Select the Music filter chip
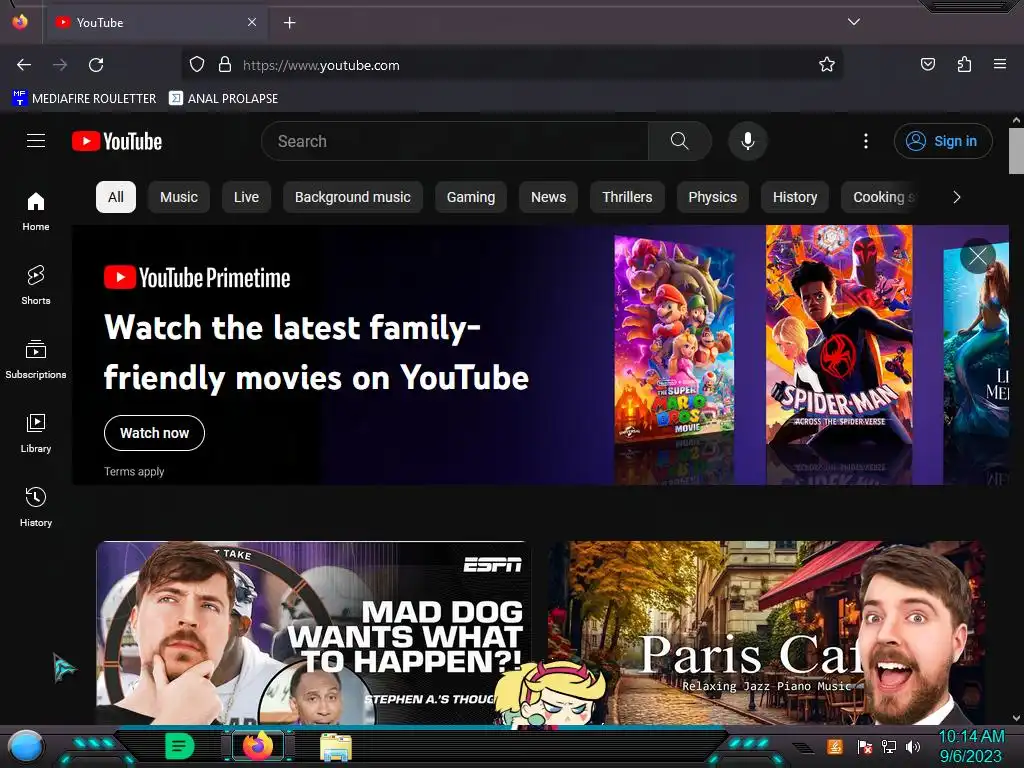Screen dimensions: 1024x768 click(x=179, y=197)
